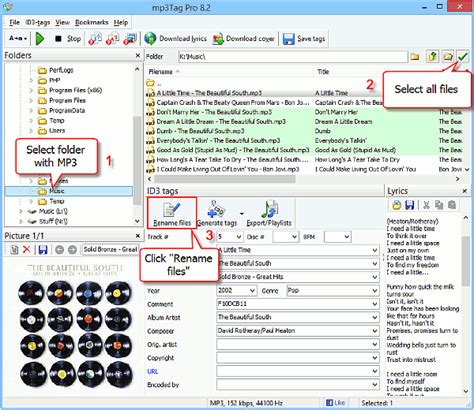This screenshot has width=474, height=410.
Task: Open the A→a case conversion dropdown
Action: 18,38
